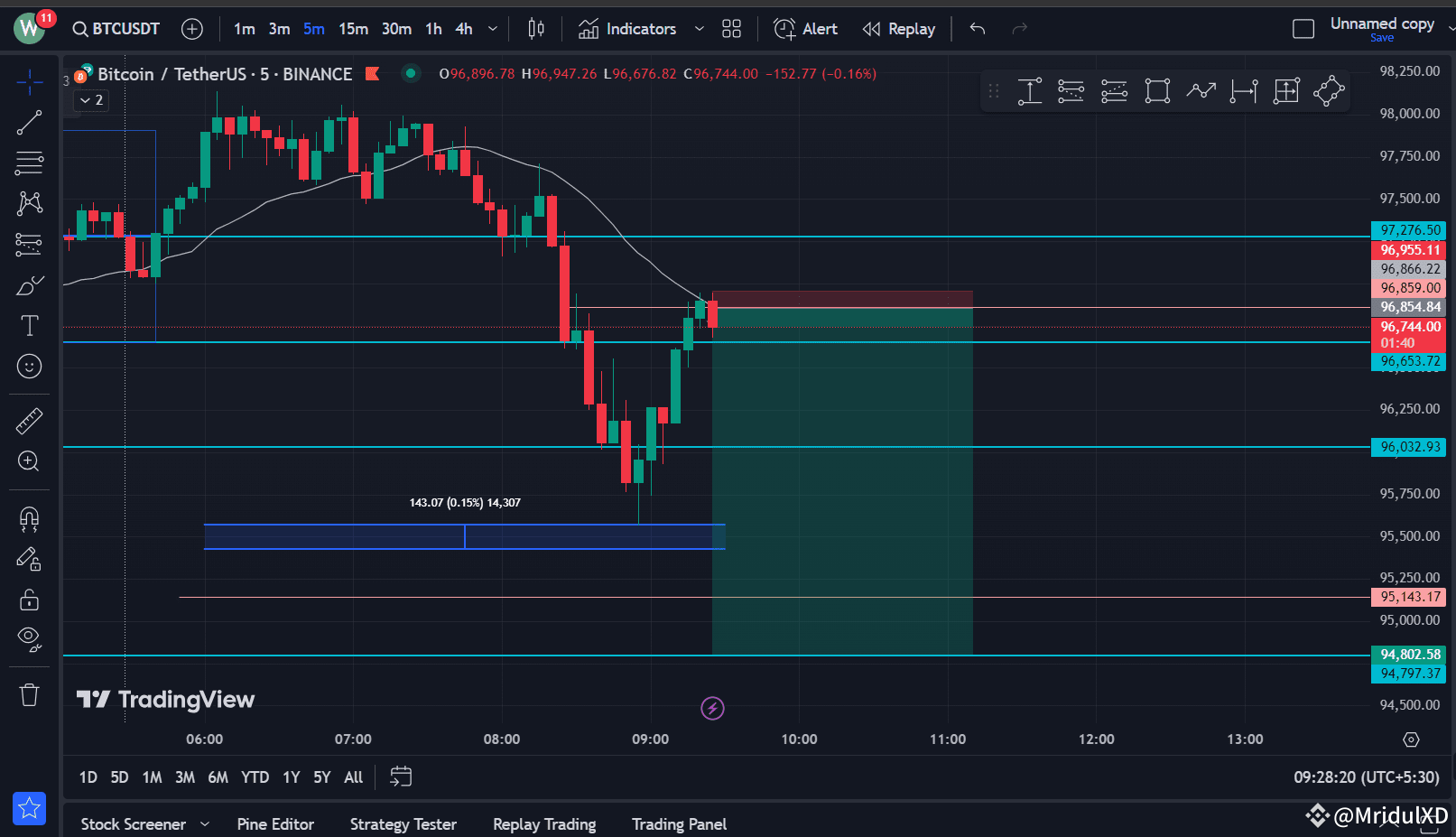1456x837 pixels.
Task: Select the XABCD pattern tool
Action: [29, 203]
